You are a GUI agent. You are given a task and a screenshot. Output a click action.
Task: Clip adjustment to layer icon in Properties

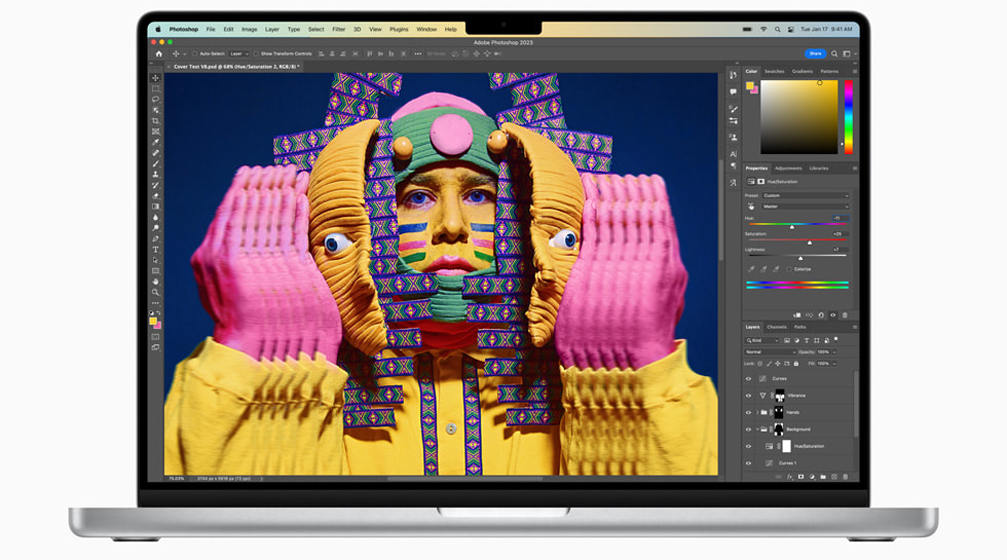pyautogui.click(x=797, y=315)
